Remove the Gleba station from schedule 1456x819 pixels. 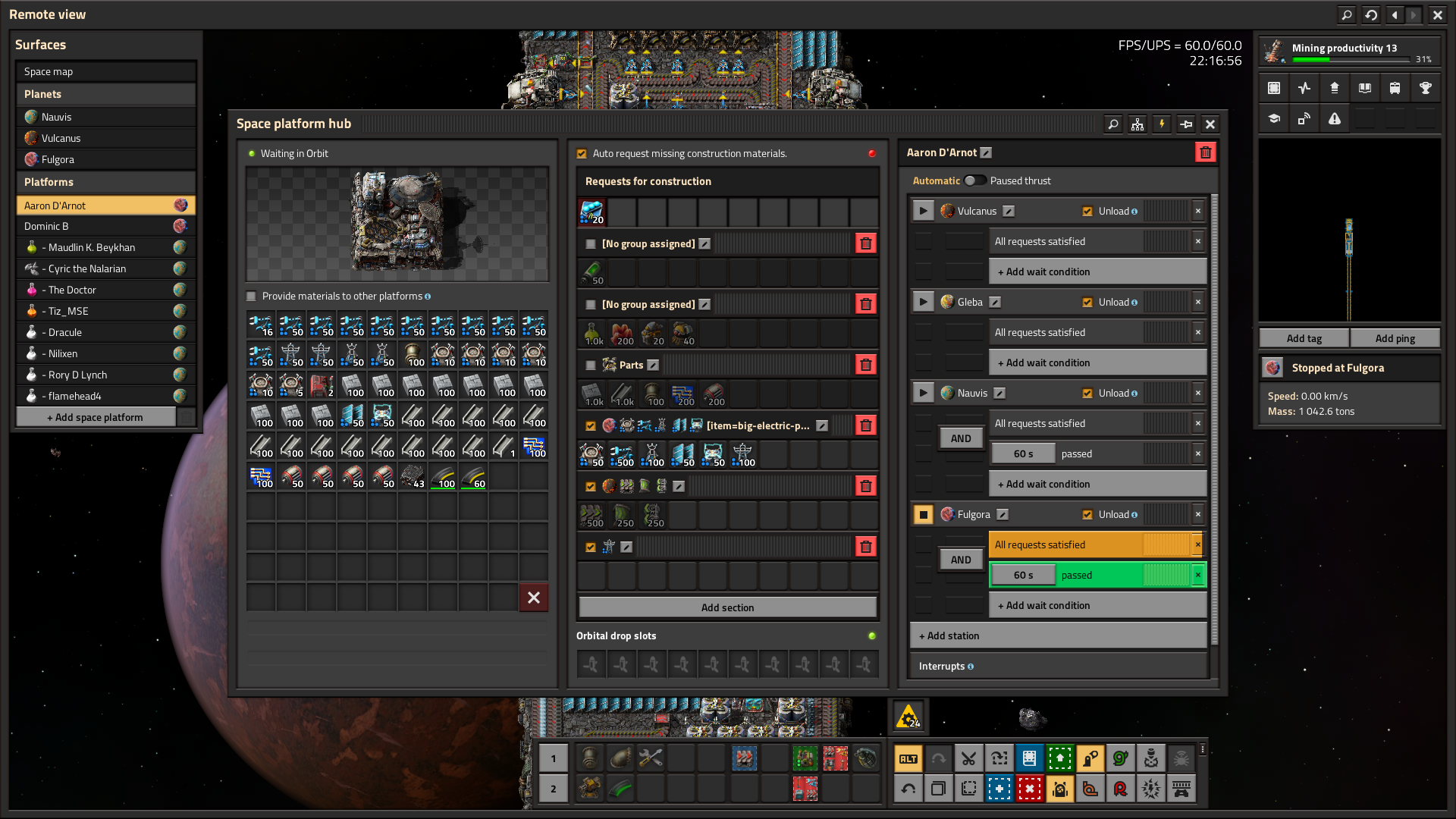(x=1198, y=302)
